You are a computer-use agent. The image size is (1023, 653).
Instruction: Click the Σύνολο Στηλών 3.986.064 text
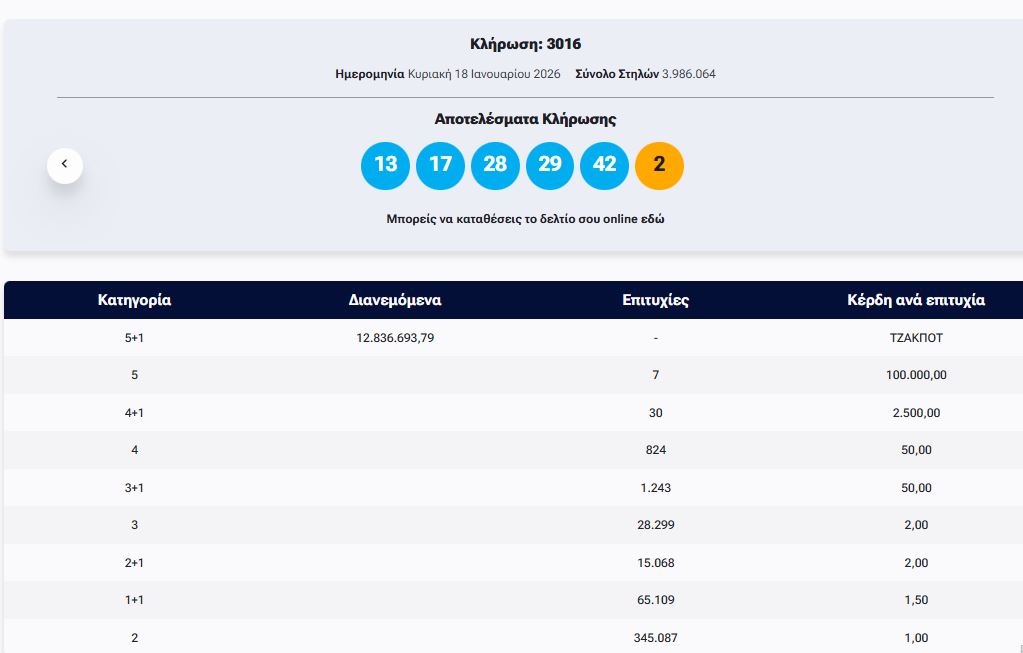click(x=645, y=74)
